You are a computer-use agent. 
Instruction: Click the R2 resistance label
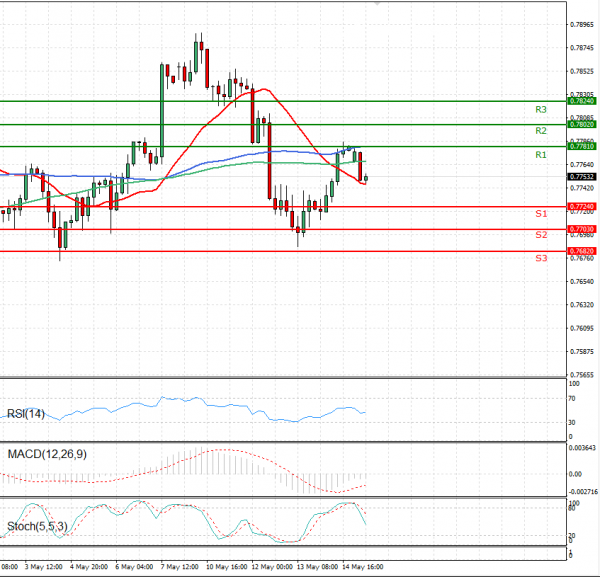(x=541, y=131)
